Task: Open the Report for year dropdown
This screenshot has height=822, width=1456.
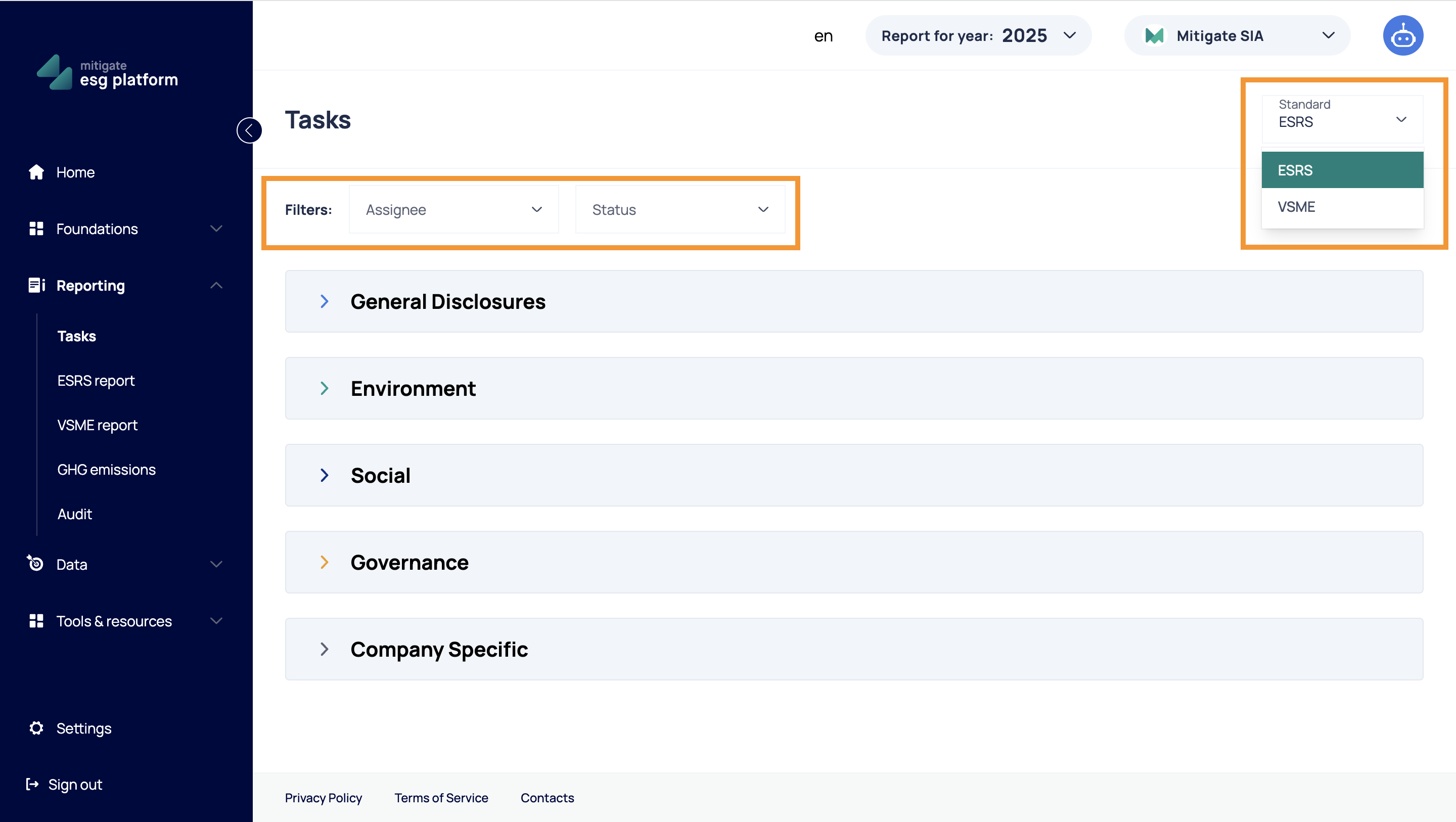Action: [978, 35]
